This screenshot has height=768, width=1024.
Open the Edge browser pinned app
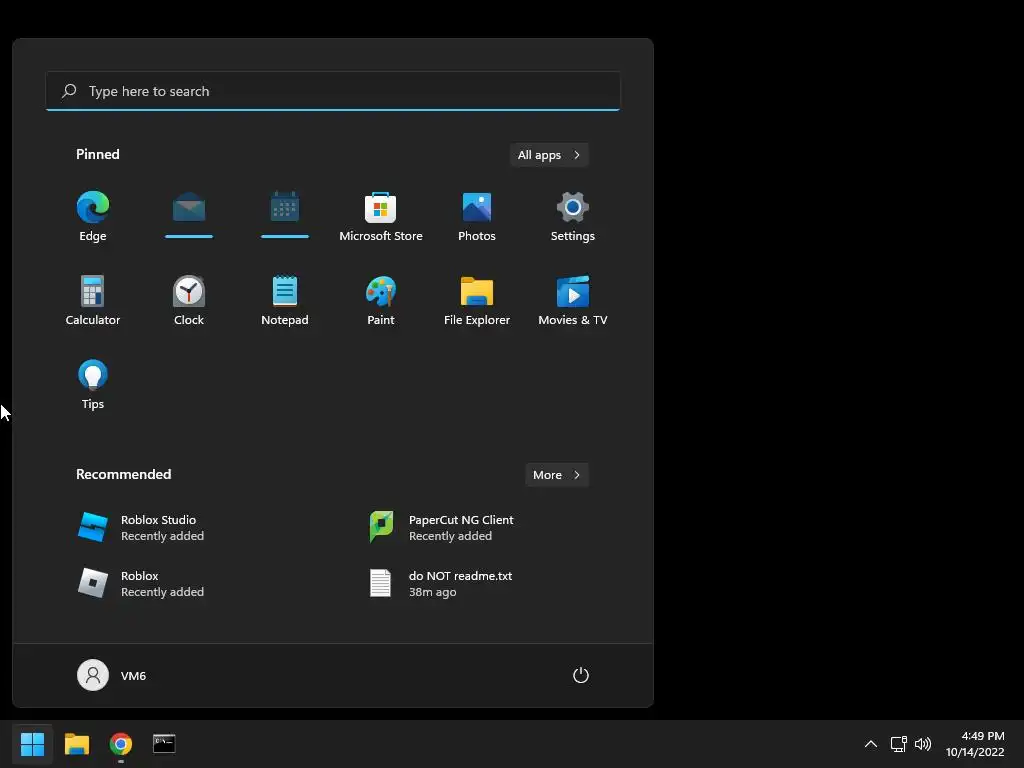(93, 217)
